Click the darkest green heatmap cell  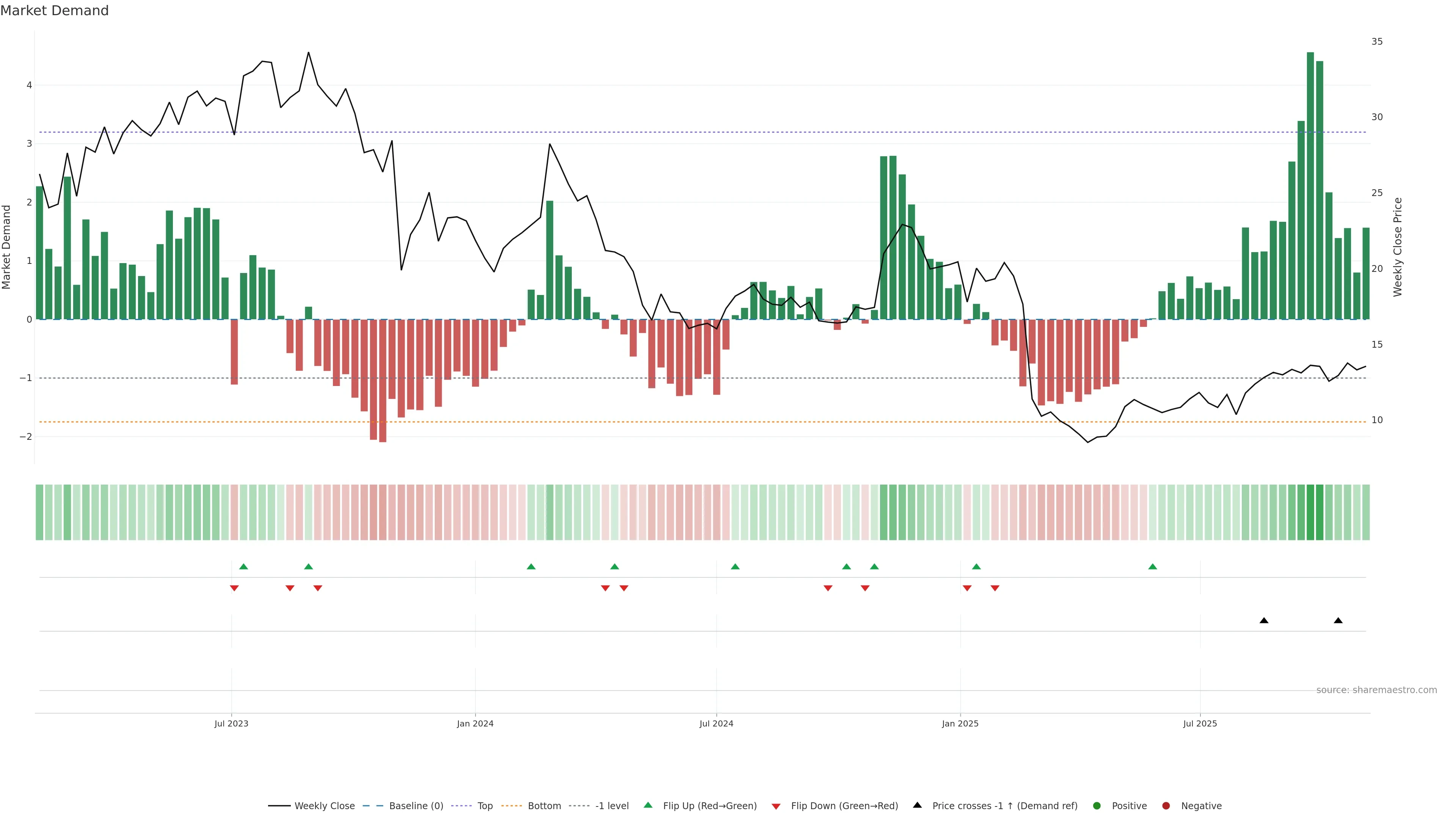click(1310, 512)
